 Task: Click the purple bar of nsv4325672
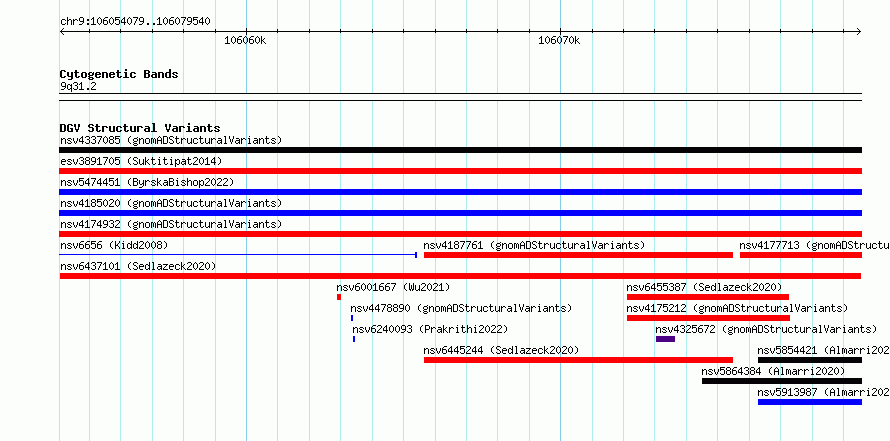(x=665, y=339)
